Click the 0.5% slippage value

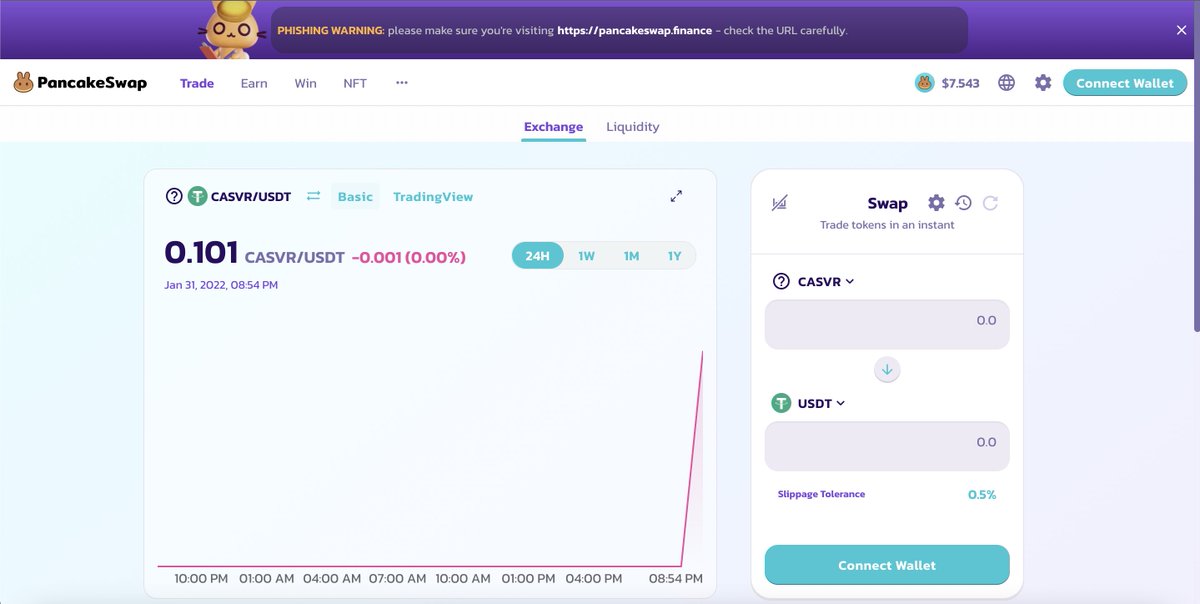click(x=982, y=495)
